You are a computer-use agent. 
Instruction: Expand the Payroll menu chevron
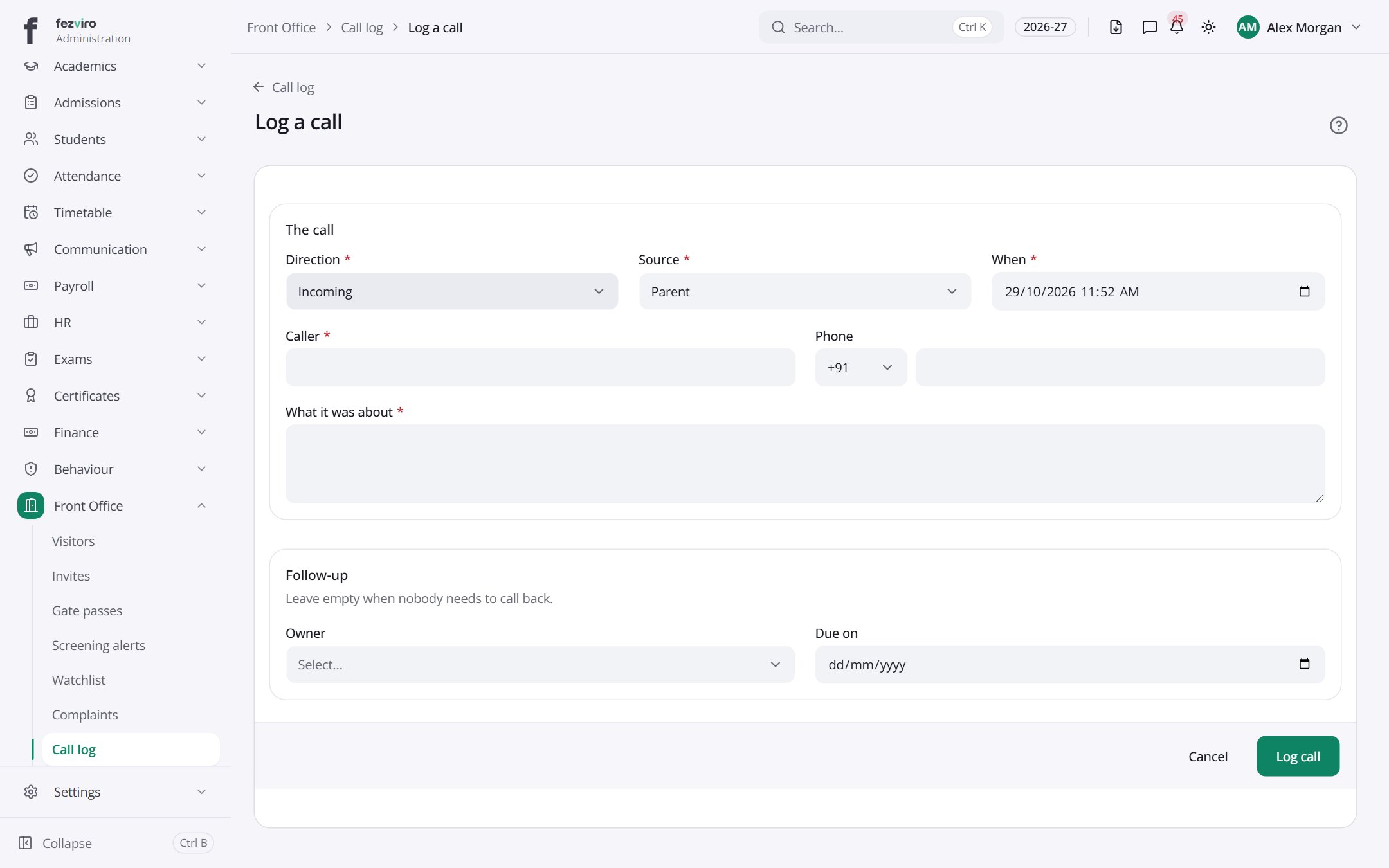point(201,286)
